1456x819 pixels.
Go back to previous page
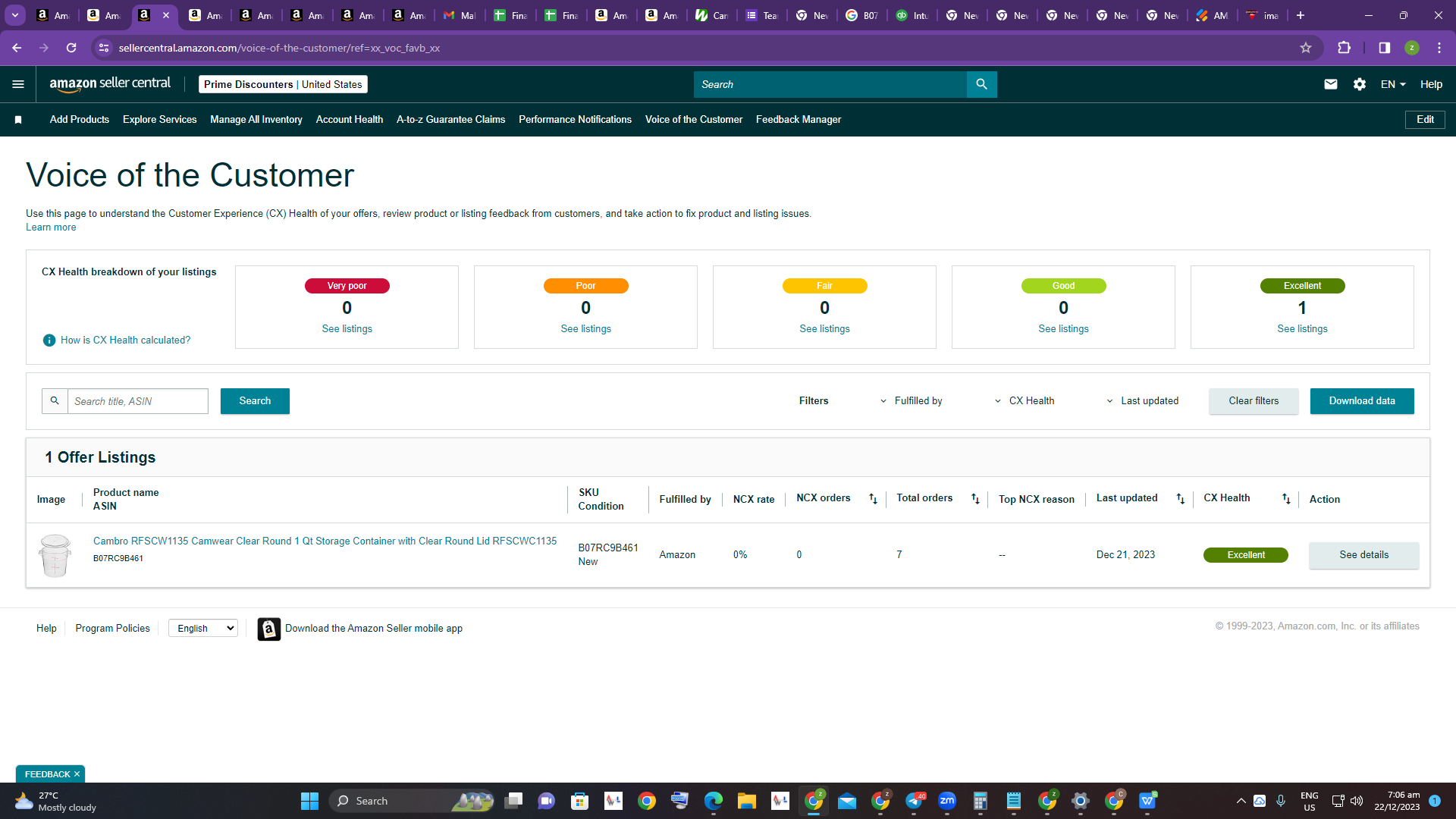17,48
